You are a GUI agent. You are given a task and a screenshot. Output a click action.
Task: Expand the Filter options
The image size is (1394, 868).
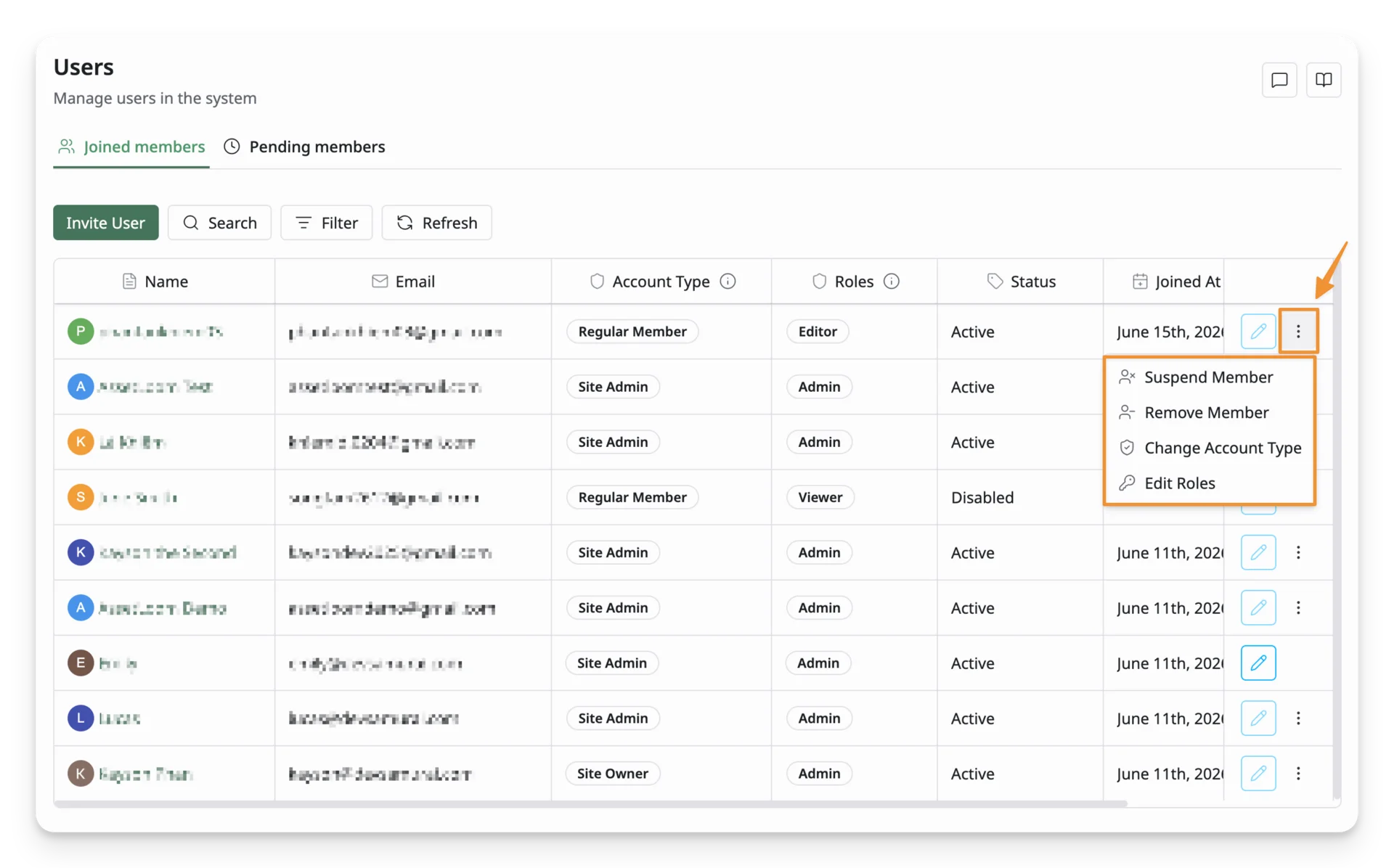pos(327,223)
